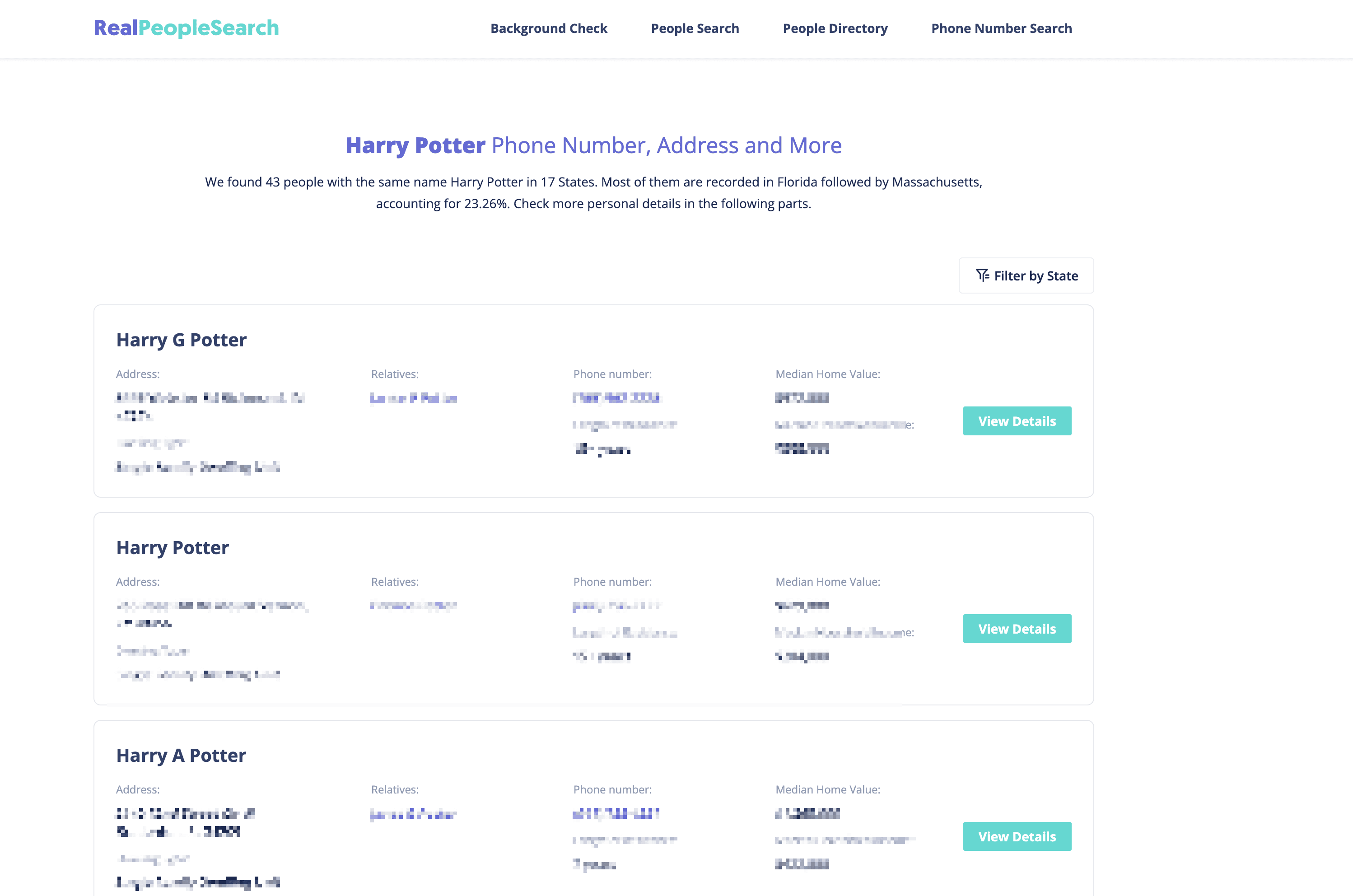
Task: Click the middle card's Harry Potter name
Action: coord(173,547)
